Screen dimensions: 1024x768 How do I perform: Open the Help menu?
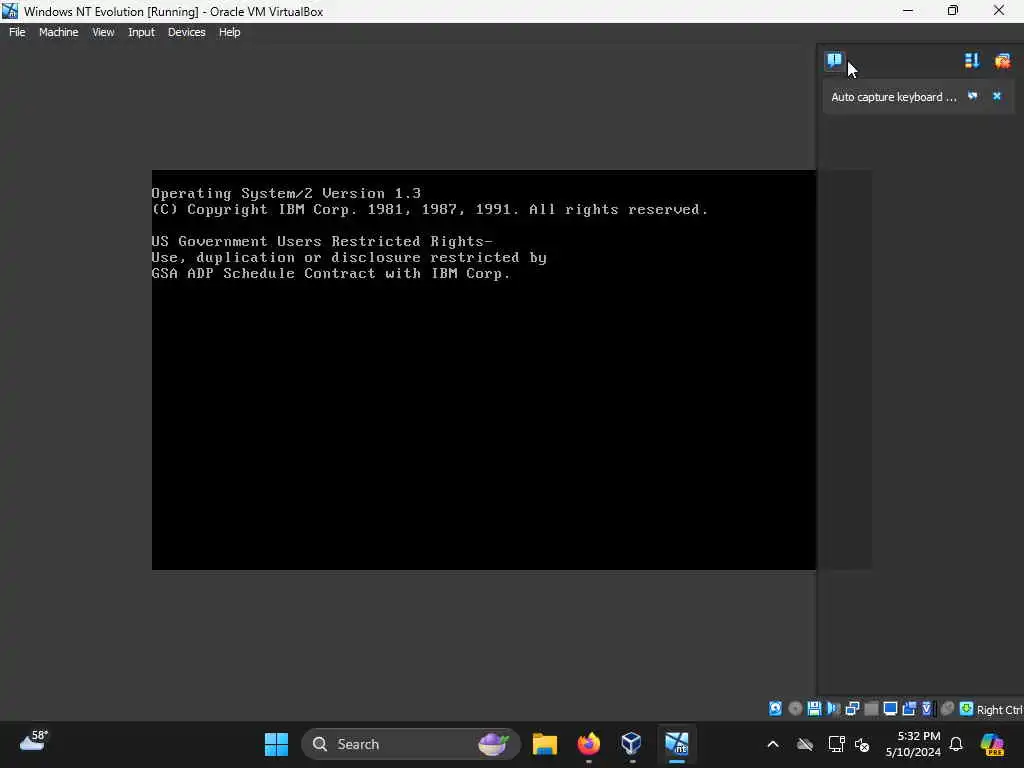229,32
